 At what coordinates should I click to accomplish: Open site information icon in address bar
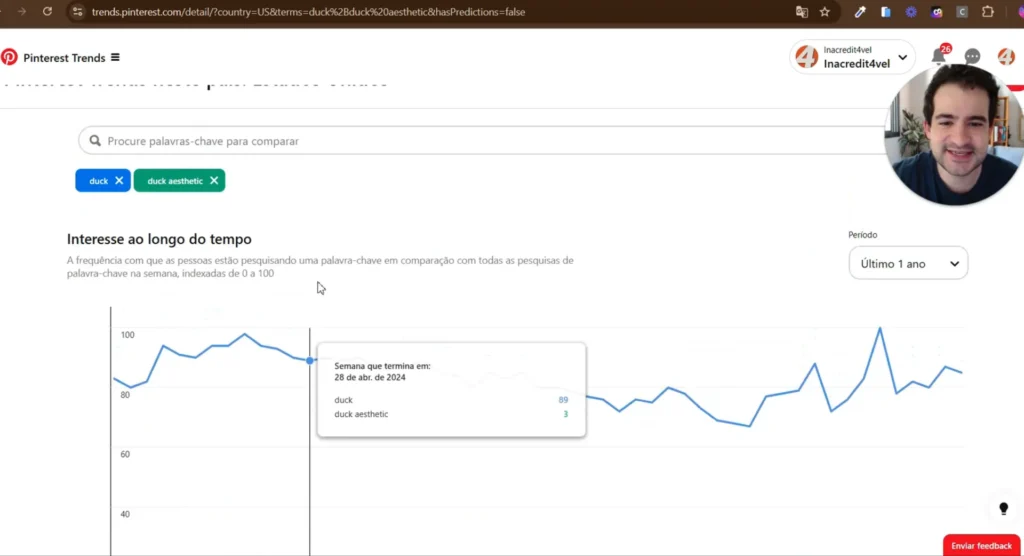coord(77,12)
